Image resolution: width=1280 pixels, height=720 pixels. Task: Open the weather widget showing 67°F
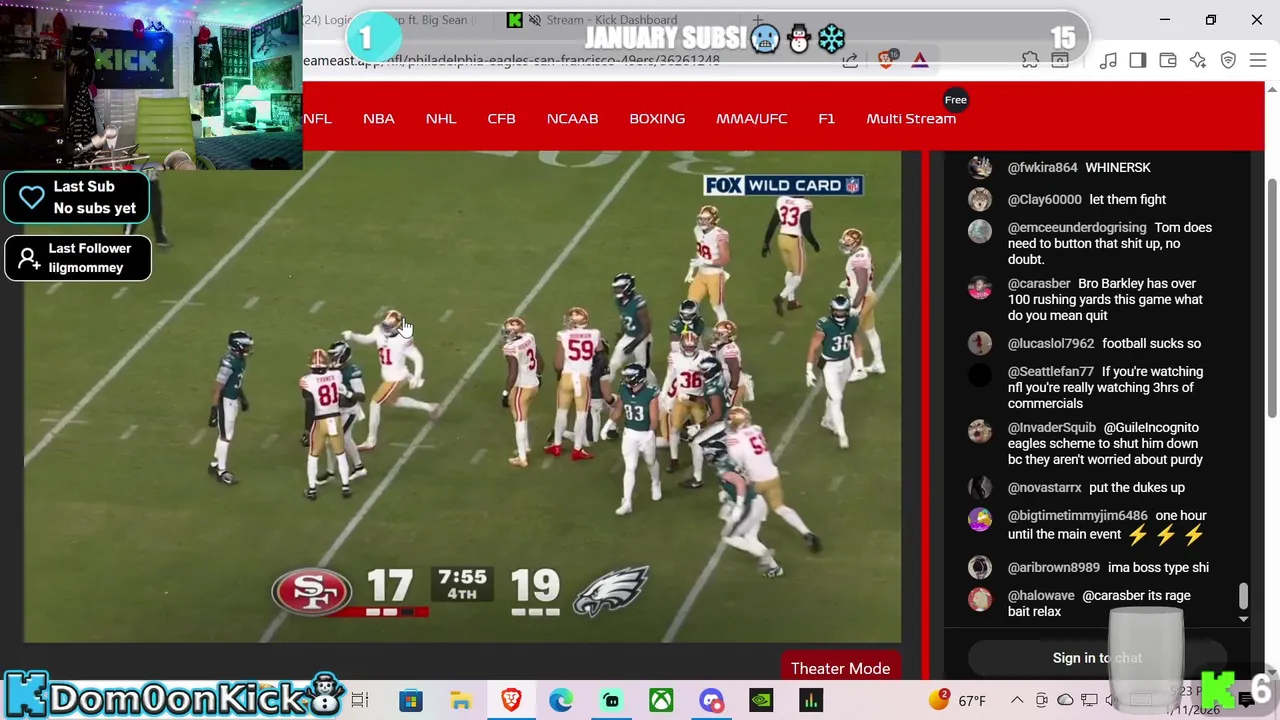point(958,700)
